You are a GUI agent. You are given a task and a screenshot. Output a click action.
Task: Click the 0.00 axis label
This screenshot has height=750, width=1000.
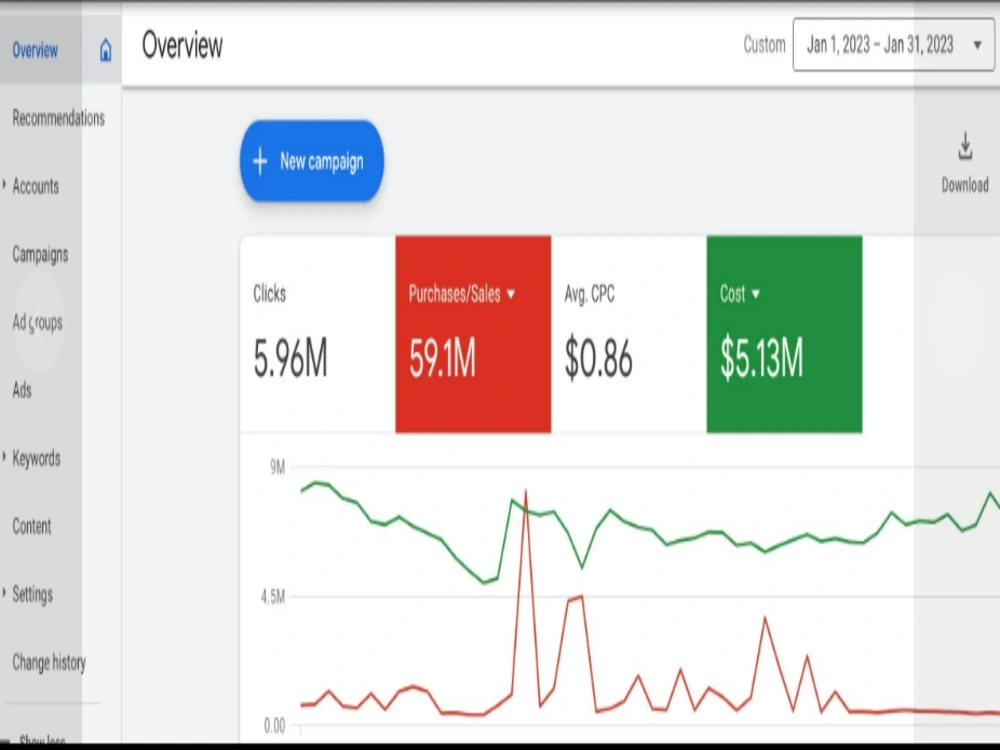tap(274, 726)
